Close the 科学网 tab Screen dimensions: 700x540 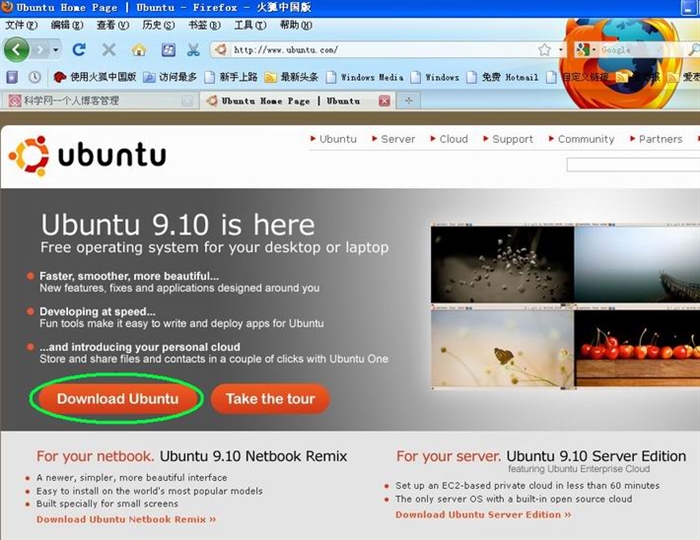pos(188,101)
